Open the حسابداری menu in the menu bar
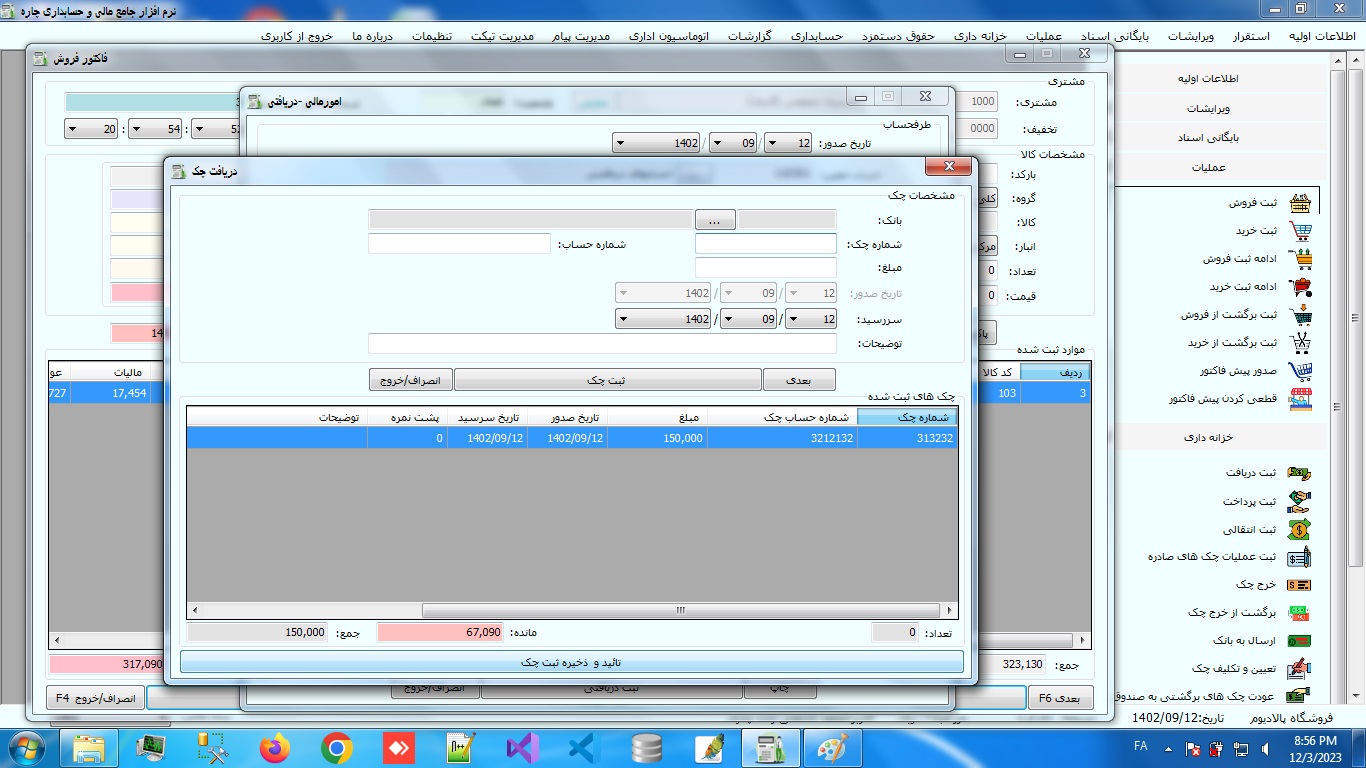Image resolution: width=1366 pixels, height=768 pixels. (817, 36)
